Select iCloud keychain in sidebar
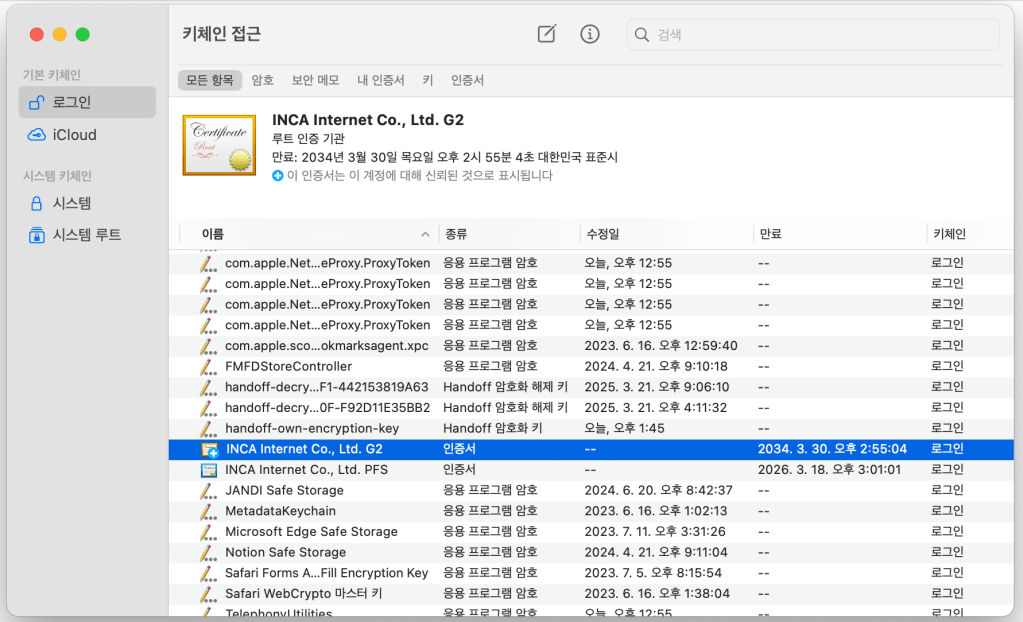Image resolution: width=1023 pixels, height=622 pixels. (74, 135)
